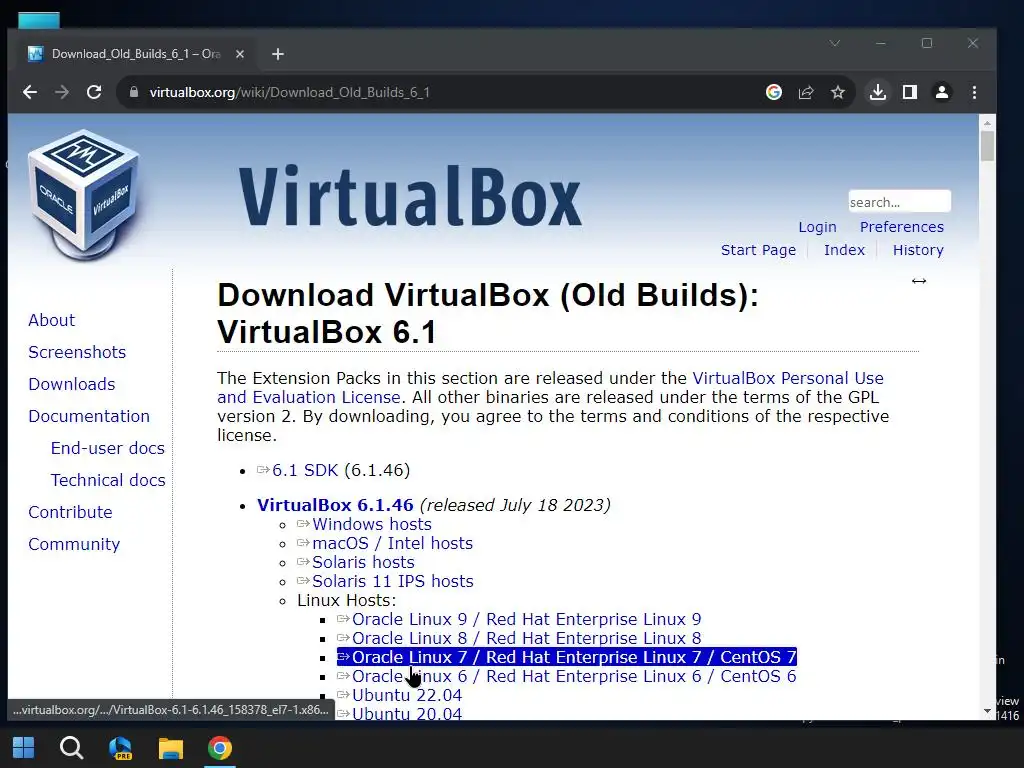Open File Explorer from taskbar
Viewport: 1024px width, 768px height.
(x=170, y=748)
